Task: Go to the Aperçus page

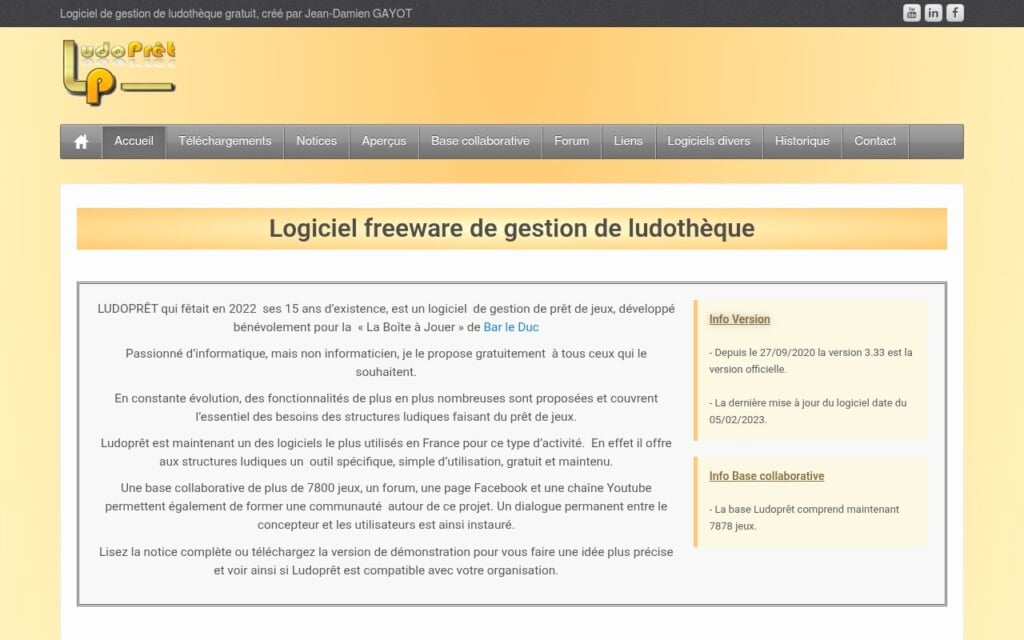Action: (x=384, y=141)
